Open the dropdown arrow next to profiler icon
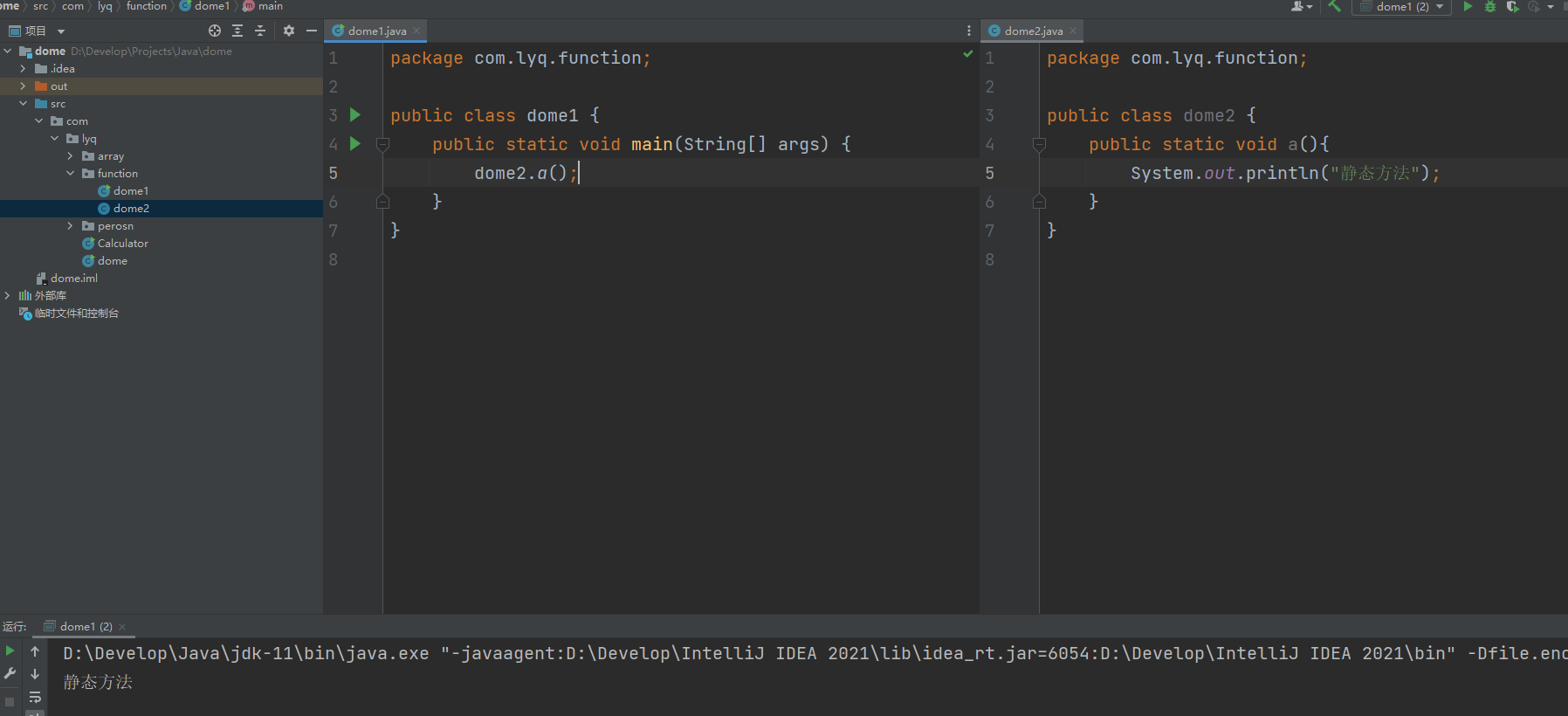 (1551, 6)
